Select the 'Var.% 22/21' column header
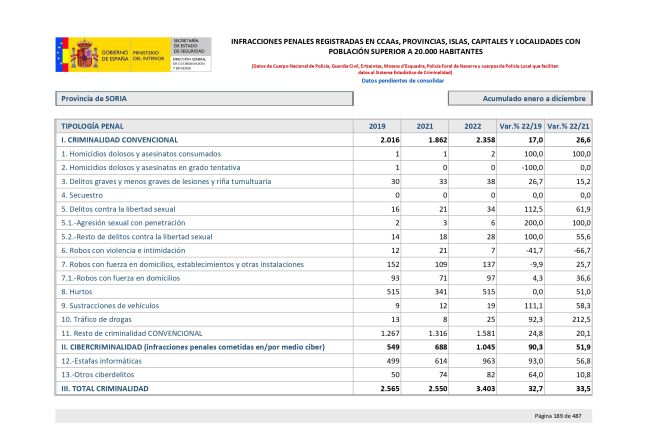Image resolution: width=650 pixels, height=424 pixels. click(x=568, y=126)
